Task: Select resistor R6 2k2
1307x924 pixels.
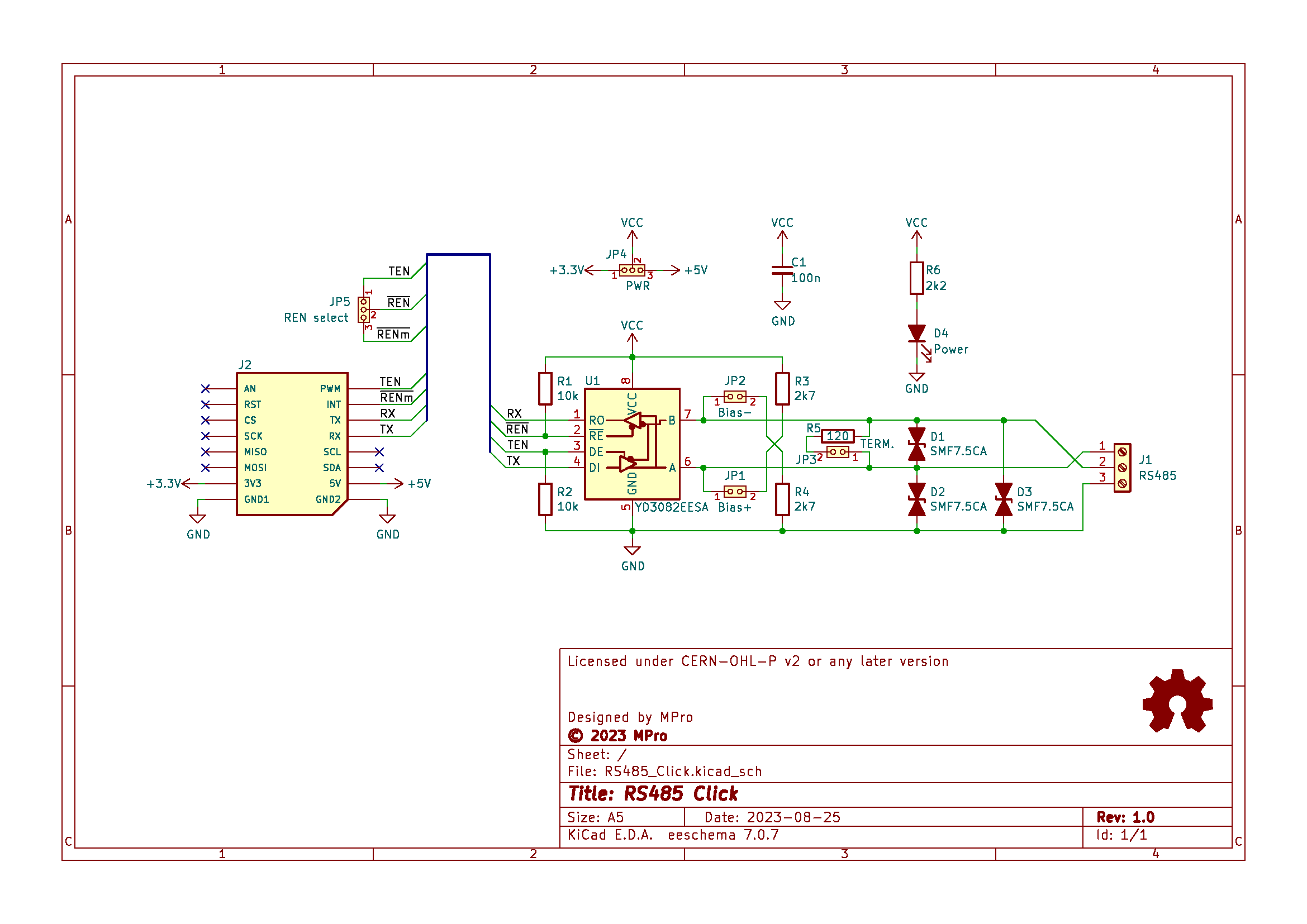Action: (x=916, y=278)
